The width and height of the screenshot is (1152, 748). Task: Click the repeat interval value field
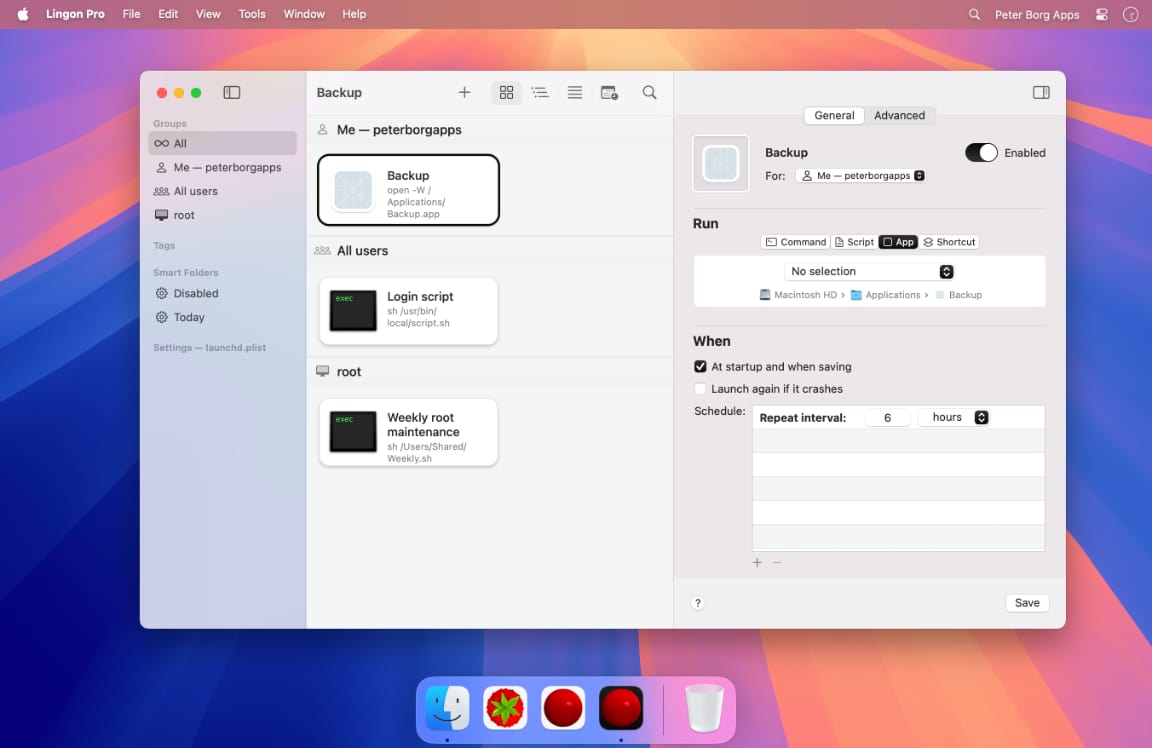(888, 417)
